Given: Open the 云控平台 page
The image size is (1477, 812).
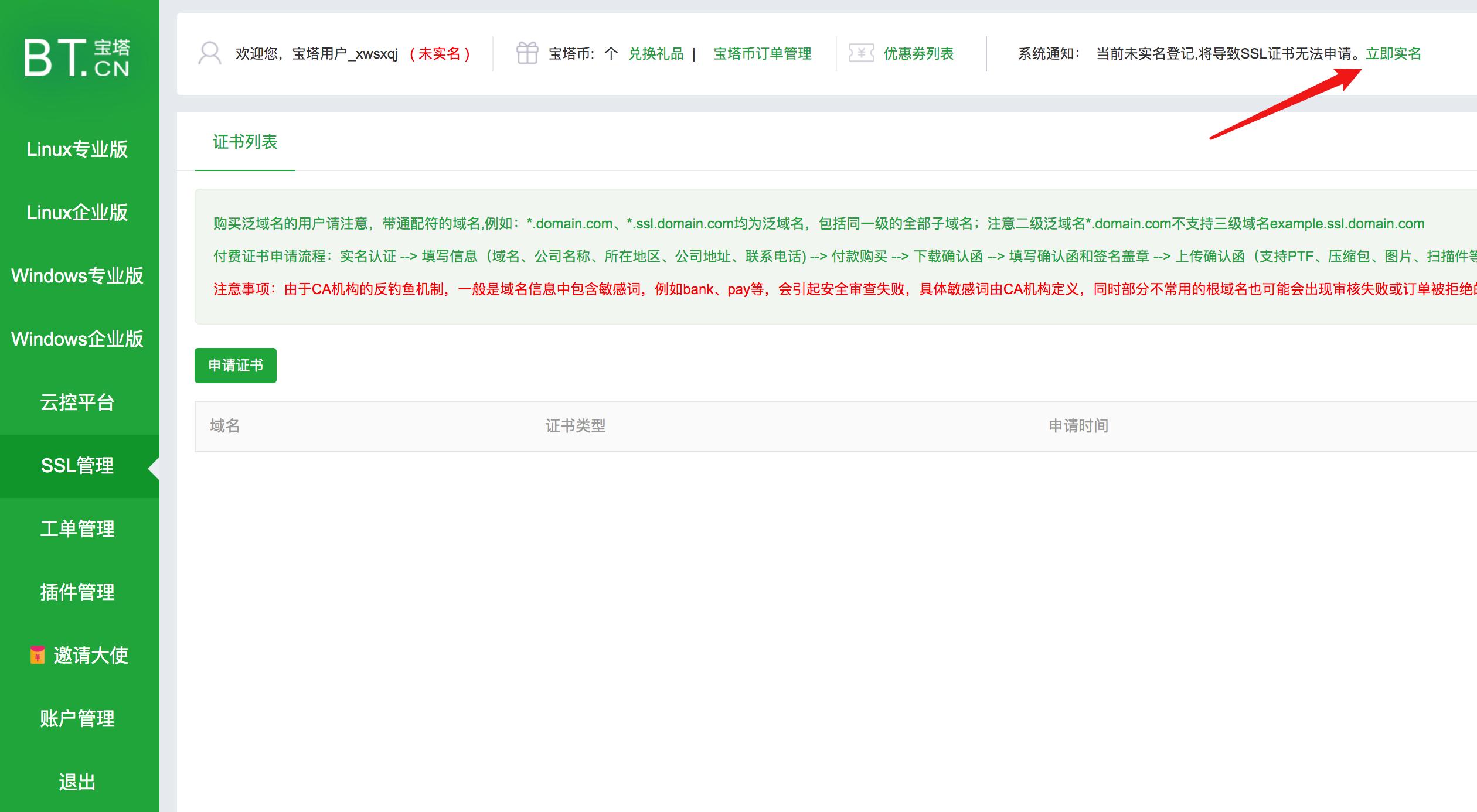Looking at the screenshot, I should (78, 402).
